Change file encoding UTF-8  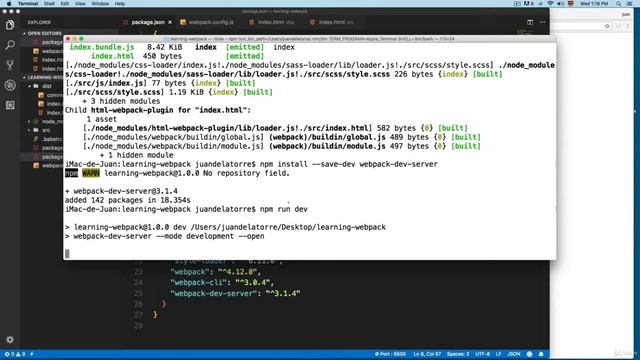tap(482, 354)
